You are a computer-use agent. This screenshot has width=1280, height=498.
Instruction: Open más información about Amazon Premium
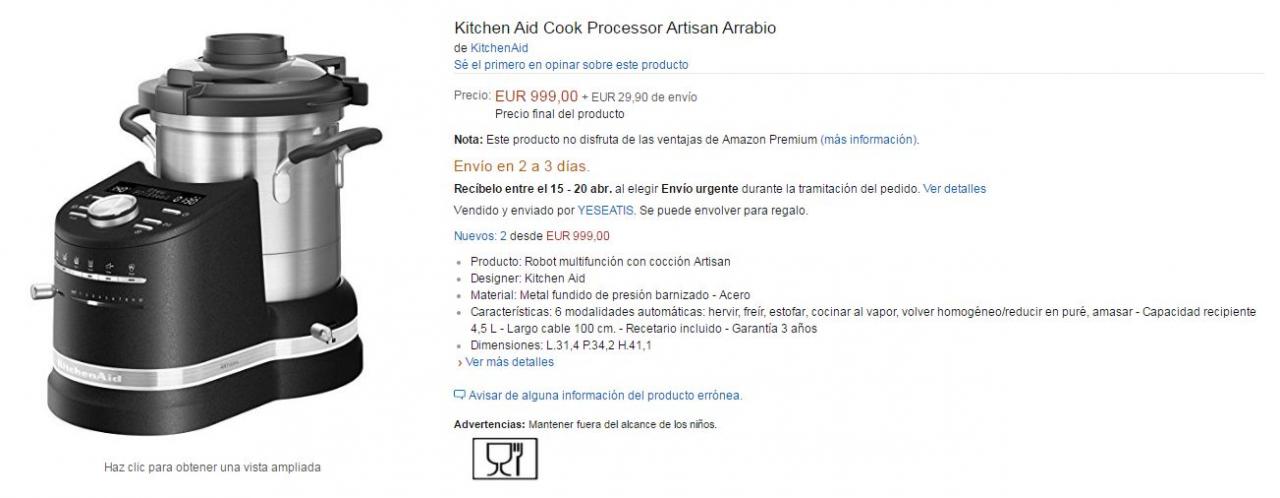tap(868, 139)
